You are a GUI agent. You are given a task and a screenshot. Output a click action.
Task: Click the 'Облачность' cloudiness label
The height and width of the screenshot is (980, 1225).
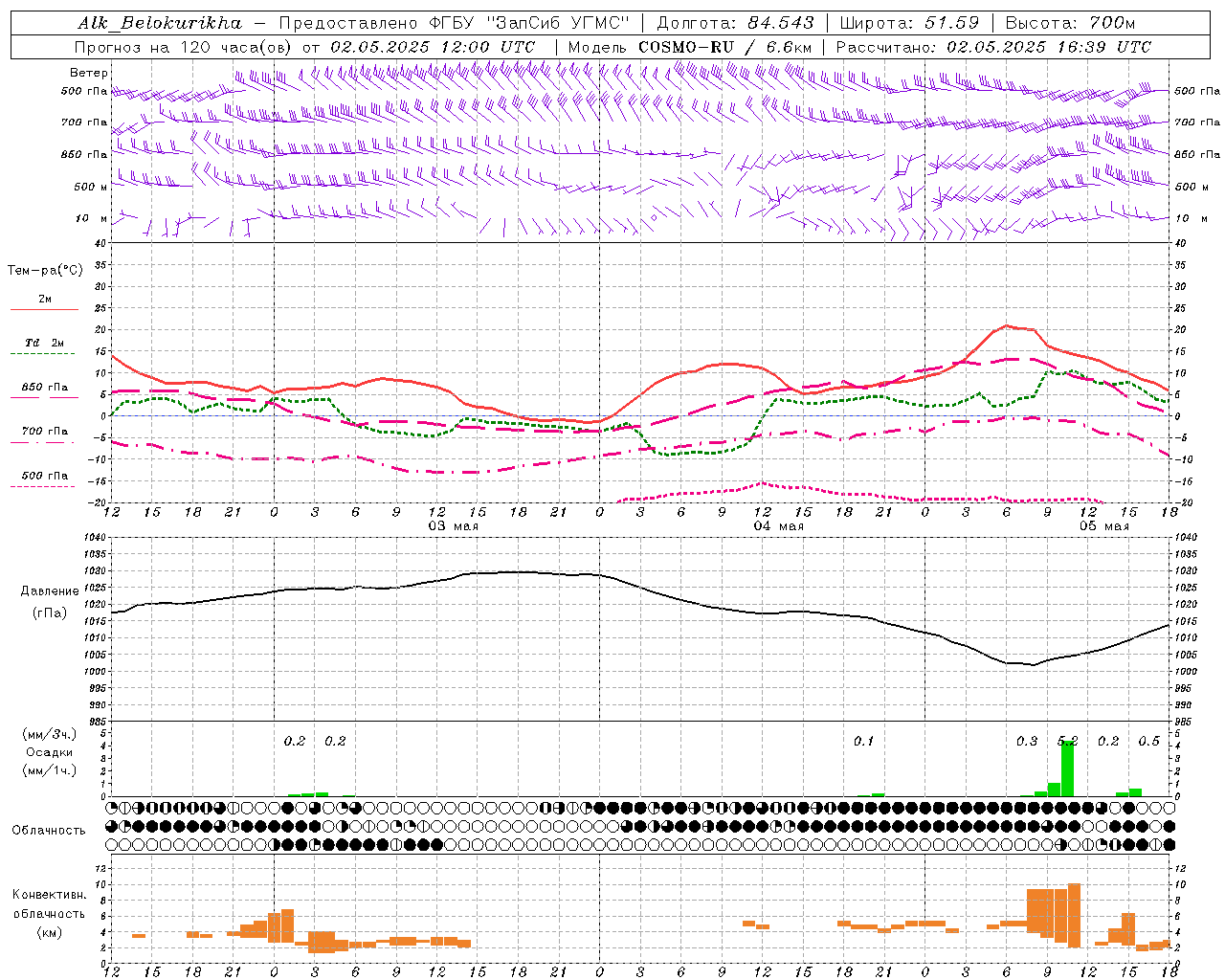pyautogui.click(x=49, y=830)
